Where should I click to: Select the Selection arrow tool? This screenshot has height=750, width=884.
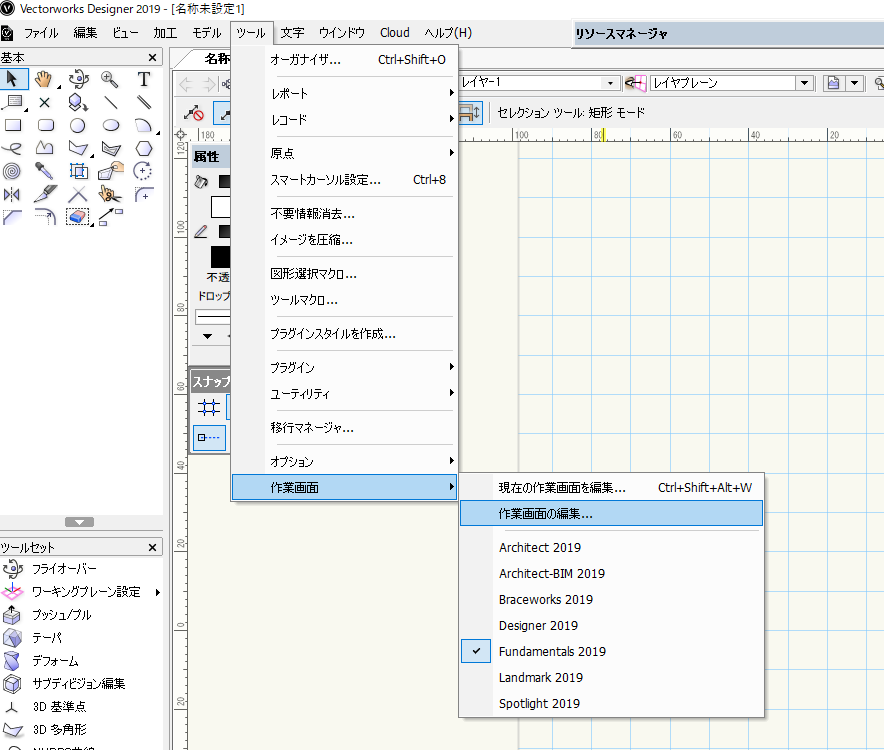(12, 79)
